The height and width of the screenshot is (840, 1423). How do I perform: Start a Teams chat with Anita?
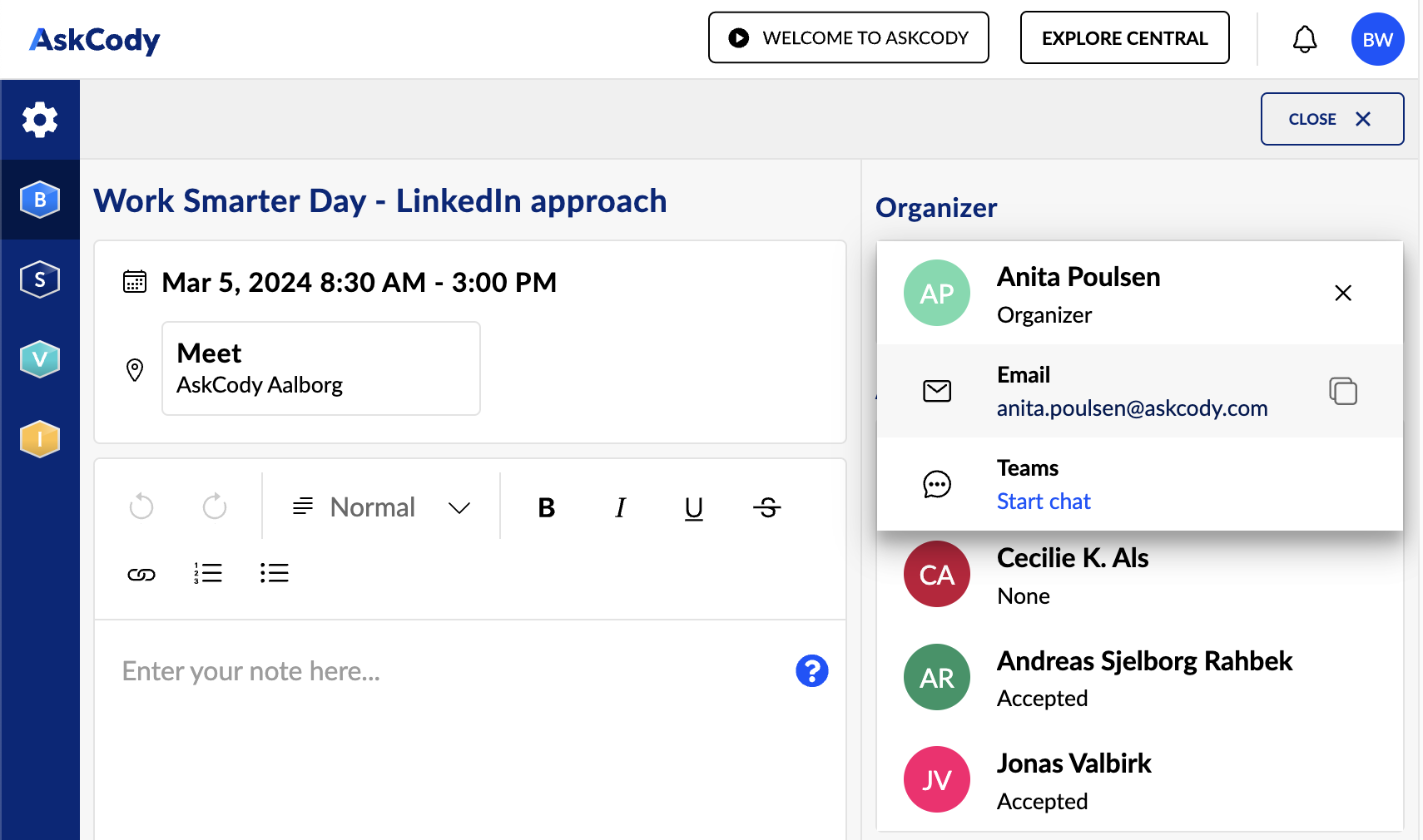(1044, 502)
